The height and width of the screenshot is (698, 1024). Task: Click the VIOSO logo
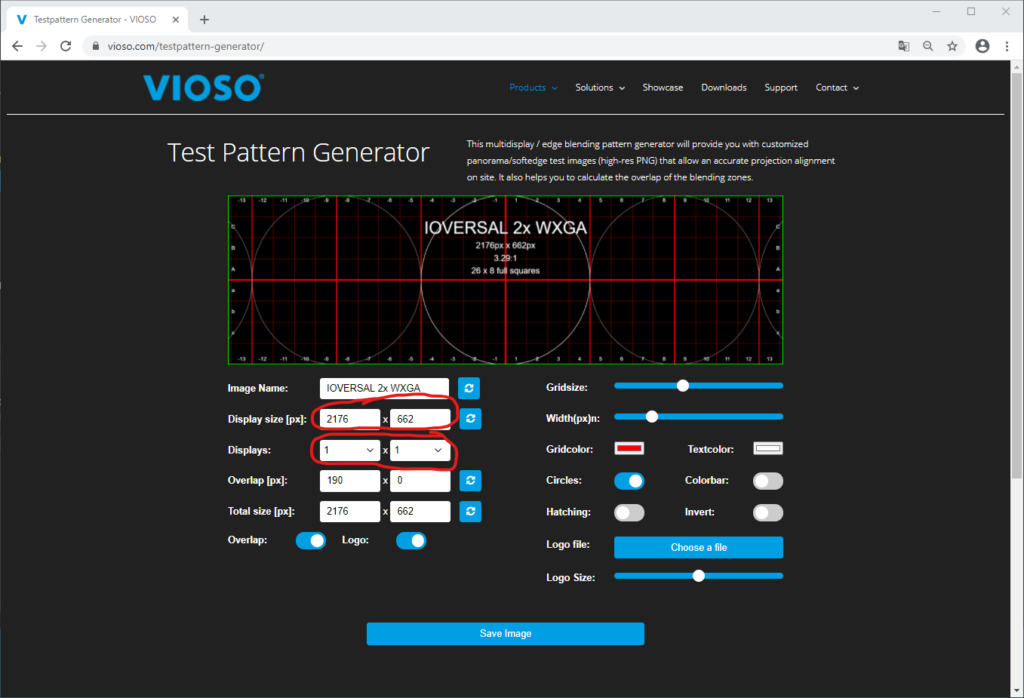203,88
